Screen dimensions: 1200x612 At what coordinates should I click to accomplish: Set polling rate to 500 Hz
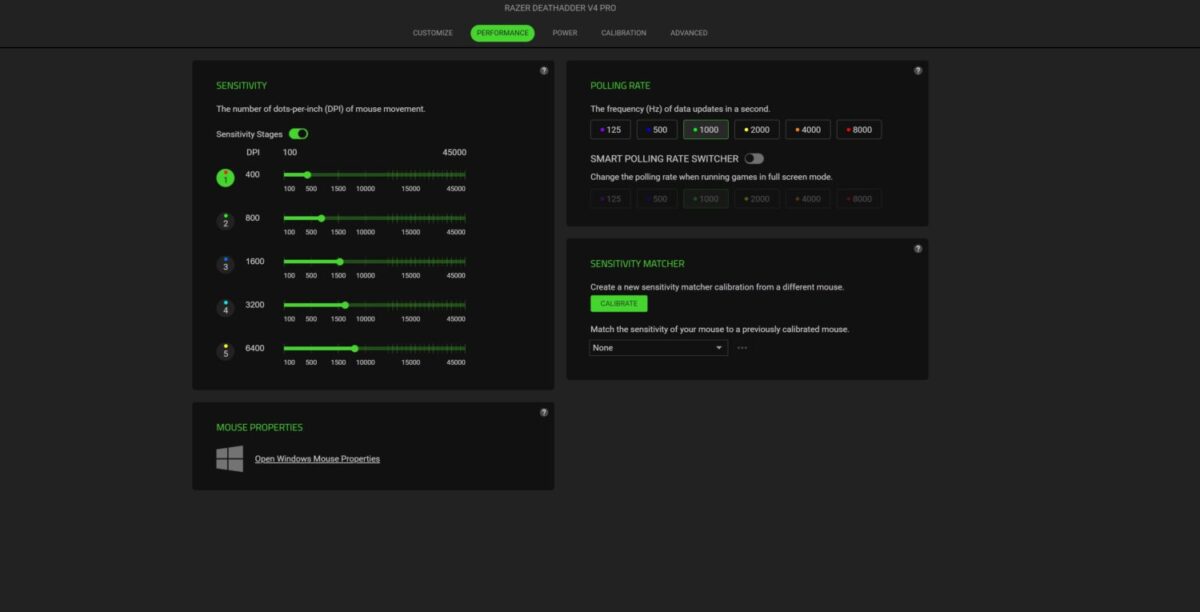click(x=658, y=130)
